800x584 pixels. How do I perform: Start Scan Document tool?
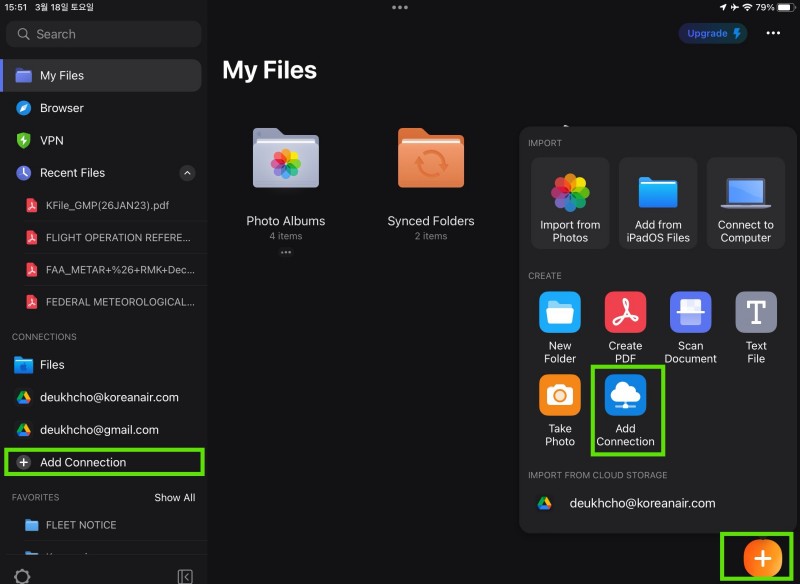tap(690, 313)
